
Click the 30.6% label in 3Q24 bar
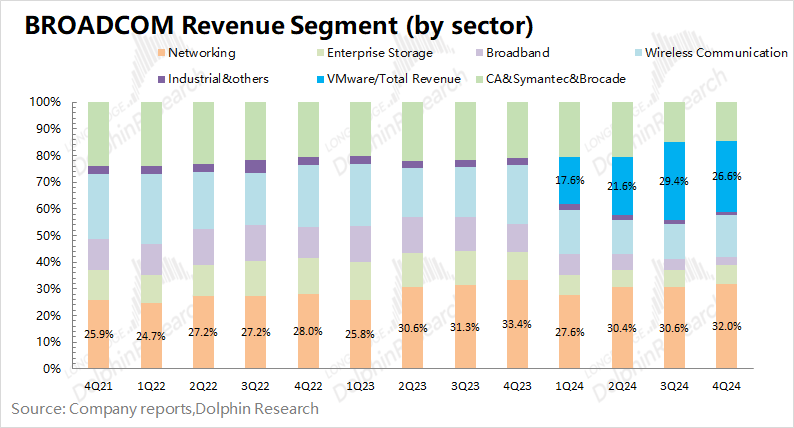tap(674, 328)
